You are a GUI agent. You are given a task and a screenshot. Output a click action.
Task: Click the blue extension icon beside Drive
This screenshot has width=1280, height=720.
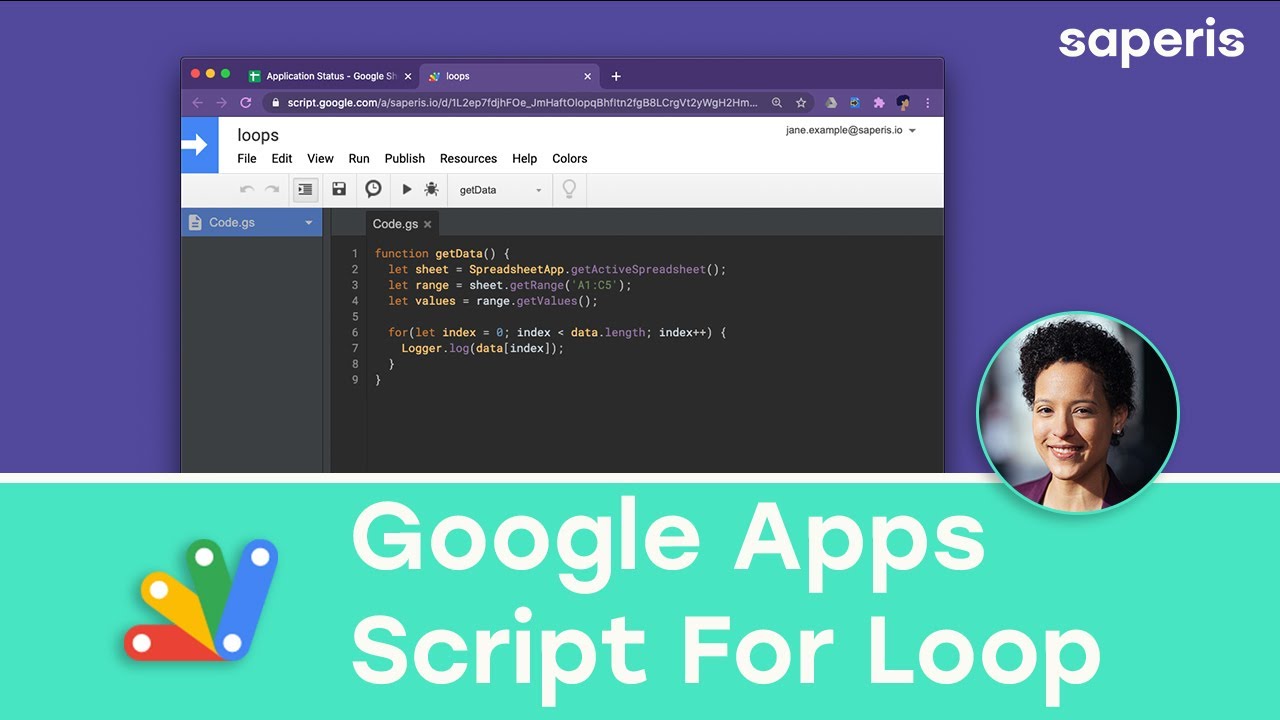tap(855, 102)
